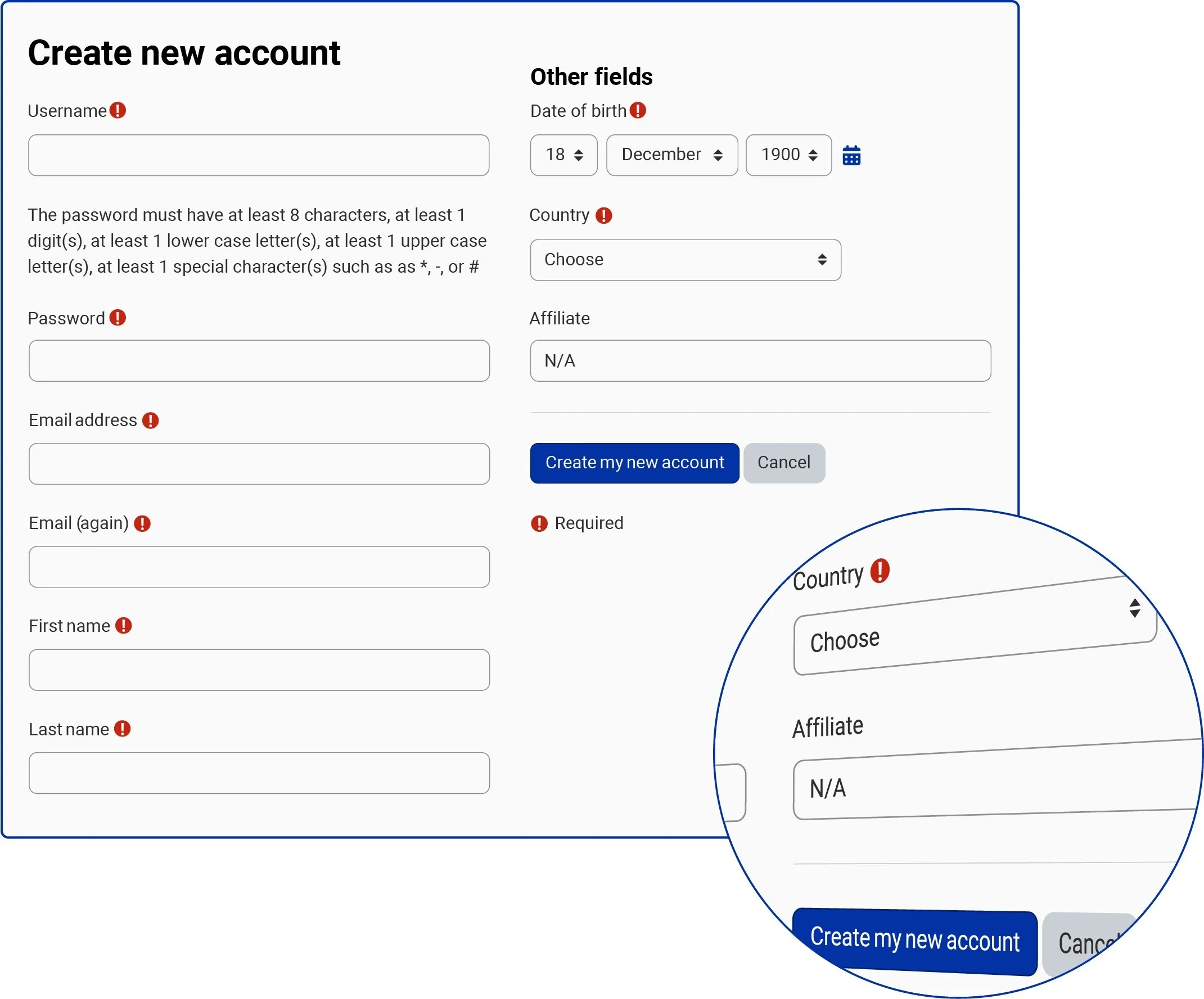The height and width of the screenshot is (999, 1204).
Task: Click the Email (again) required icon
Action: point(142,523)
